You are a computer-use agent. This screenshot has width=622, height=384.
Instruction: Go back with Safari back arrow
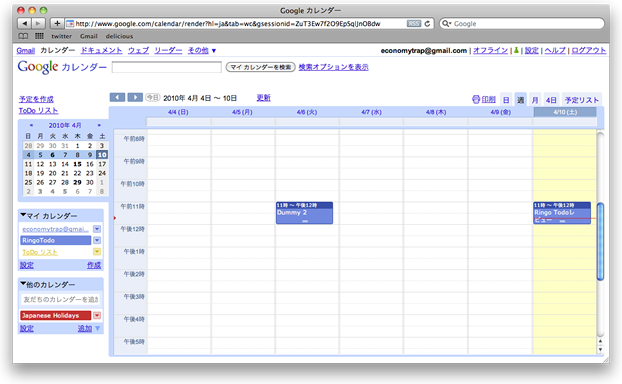coord(25,23)
